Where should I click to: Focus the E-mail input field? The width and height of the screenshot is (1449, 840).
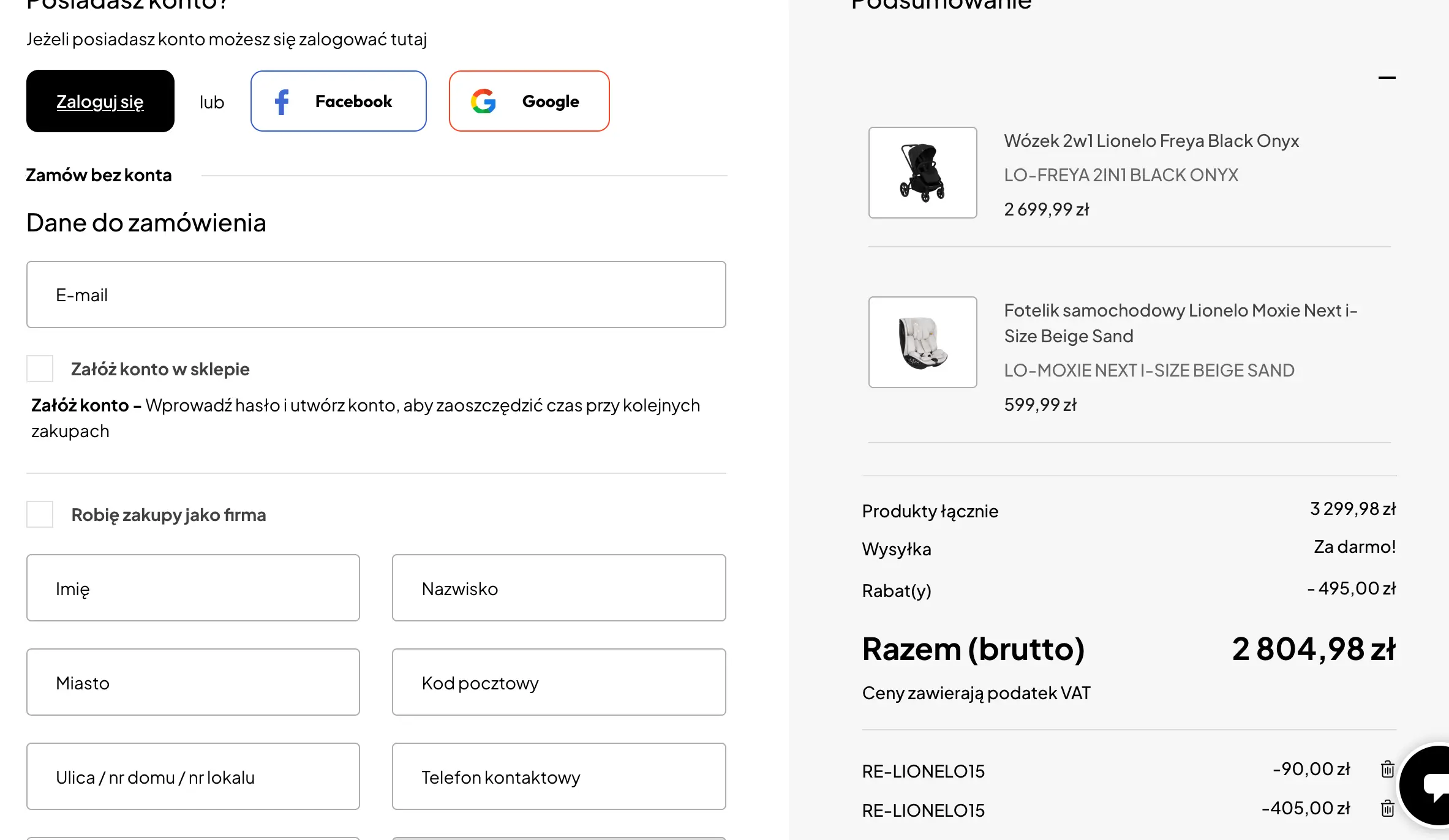[x=376, y=294]
